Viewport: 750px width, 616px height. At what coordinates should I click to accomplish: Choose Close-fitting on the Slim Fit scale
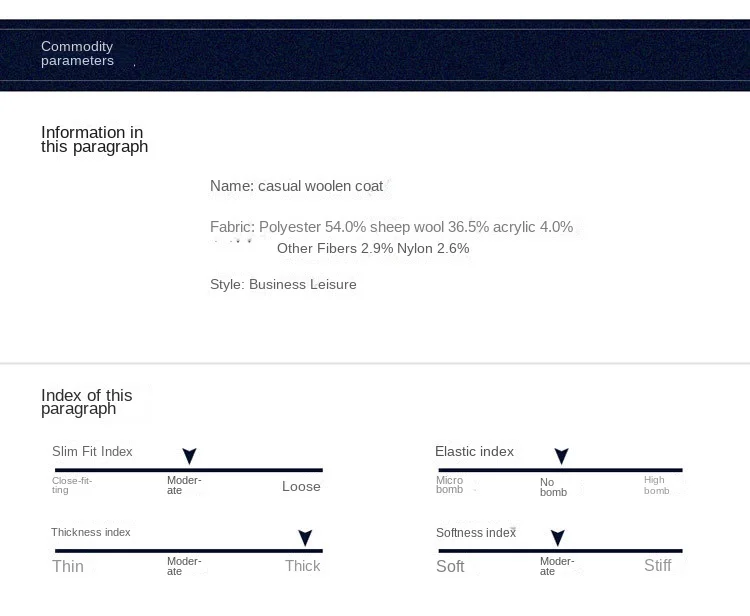point(72,486)
